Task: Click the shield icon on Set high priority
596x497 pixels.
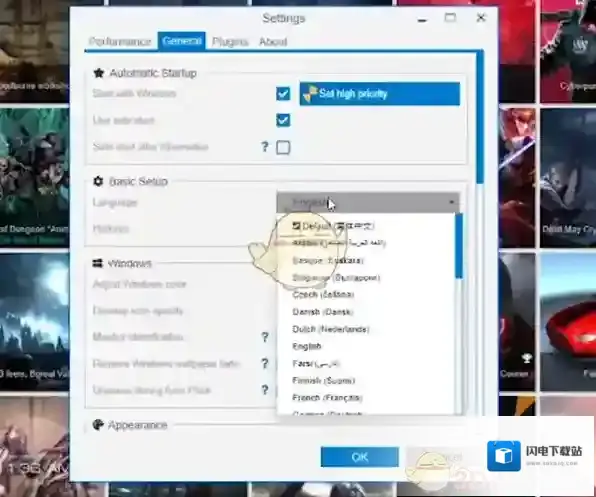Action: click(310, 94)
